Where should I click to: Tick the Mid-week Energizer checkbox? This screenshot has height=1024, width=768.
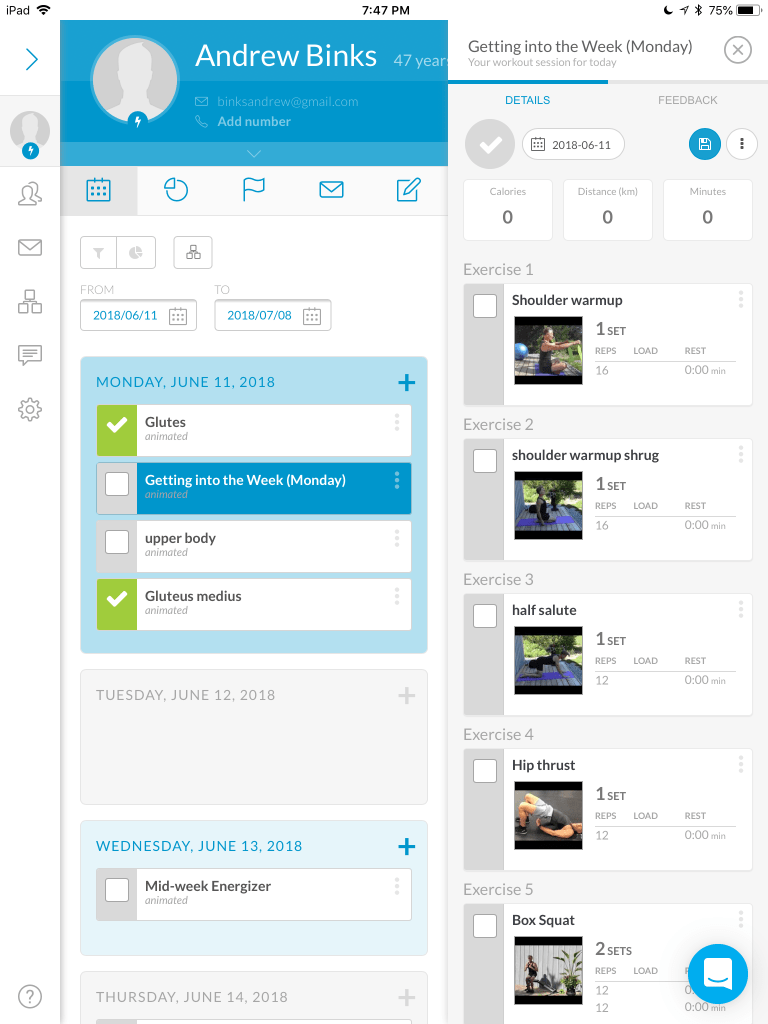point(117,890)
